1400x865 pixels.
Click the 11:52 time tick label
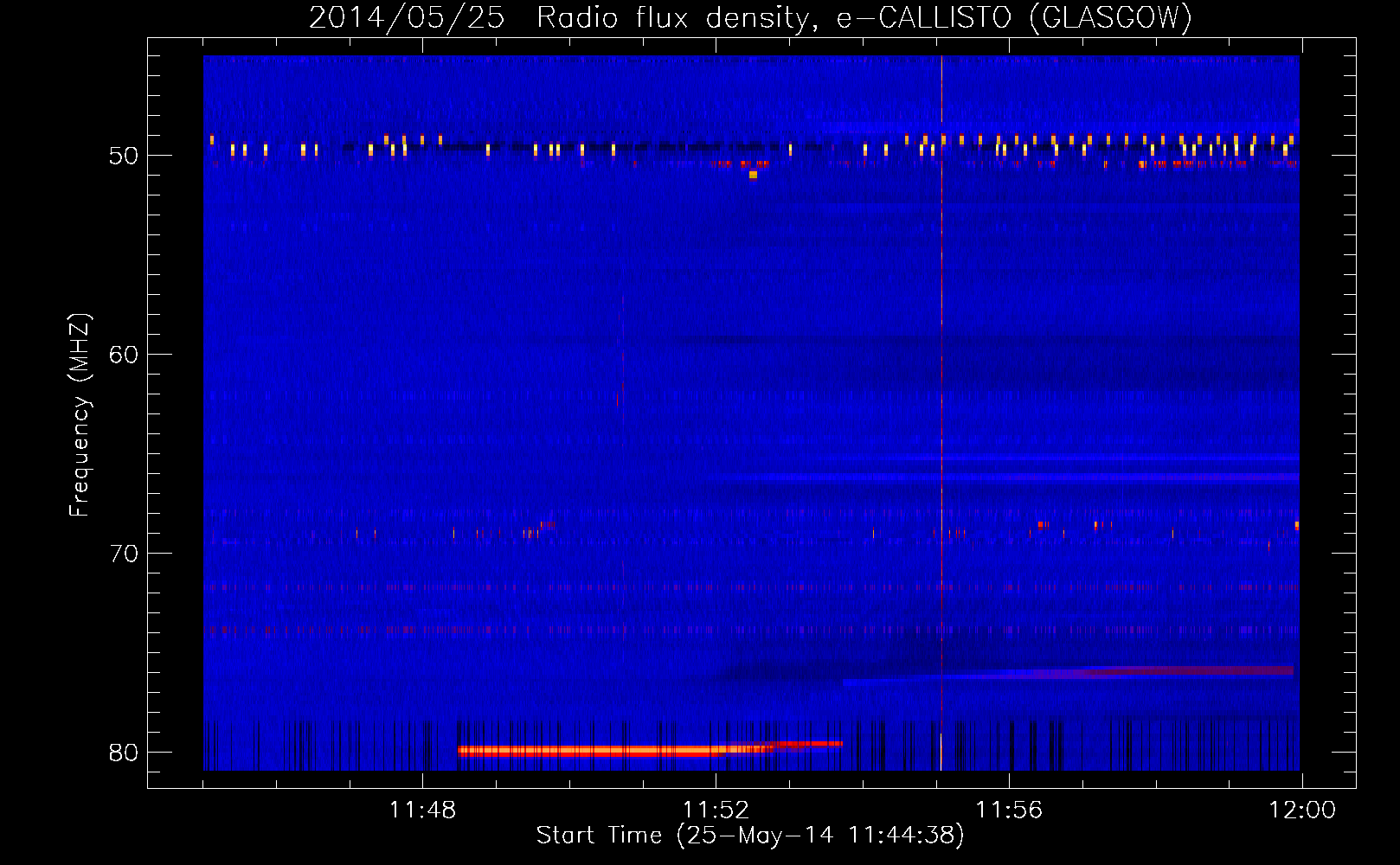[x=716, y=811]
